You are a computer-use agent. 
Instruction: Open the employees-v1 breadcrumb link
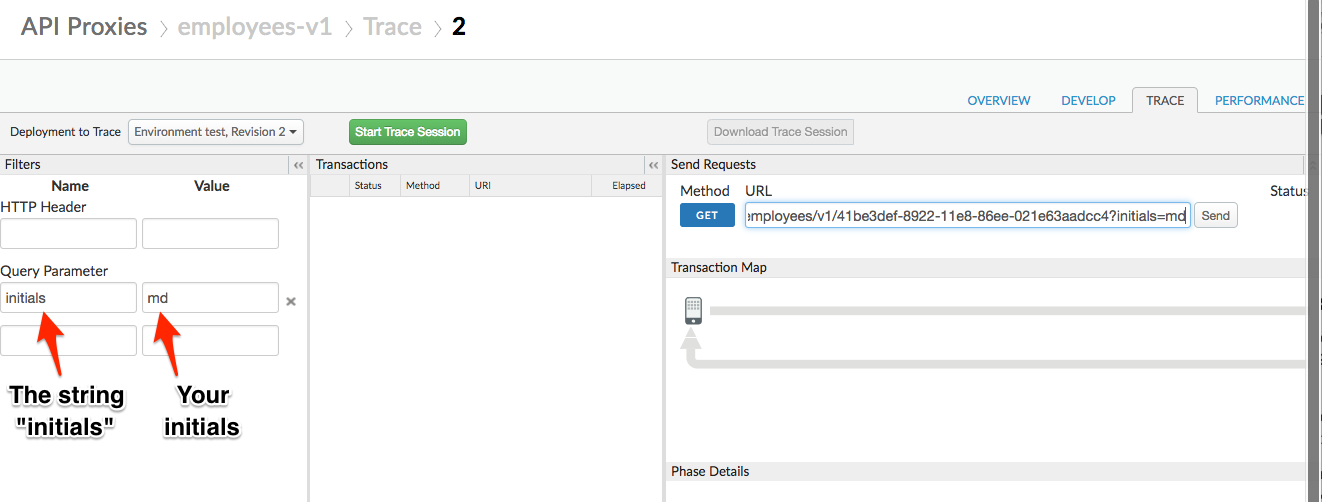(254, 27)
